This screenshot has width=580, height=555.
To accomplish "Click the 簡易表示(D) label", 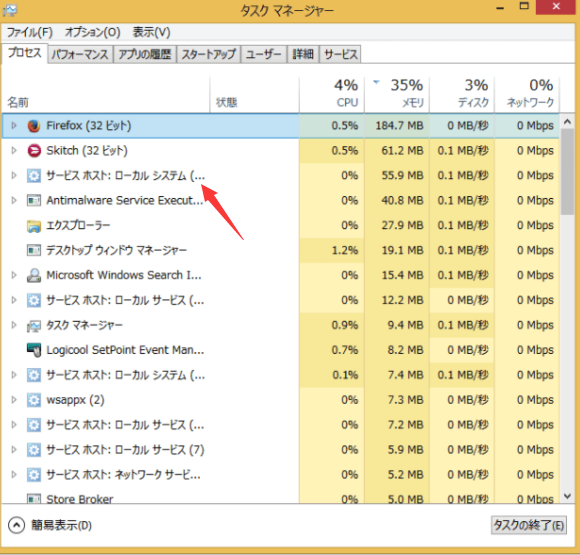I will [x=61, y=525].
